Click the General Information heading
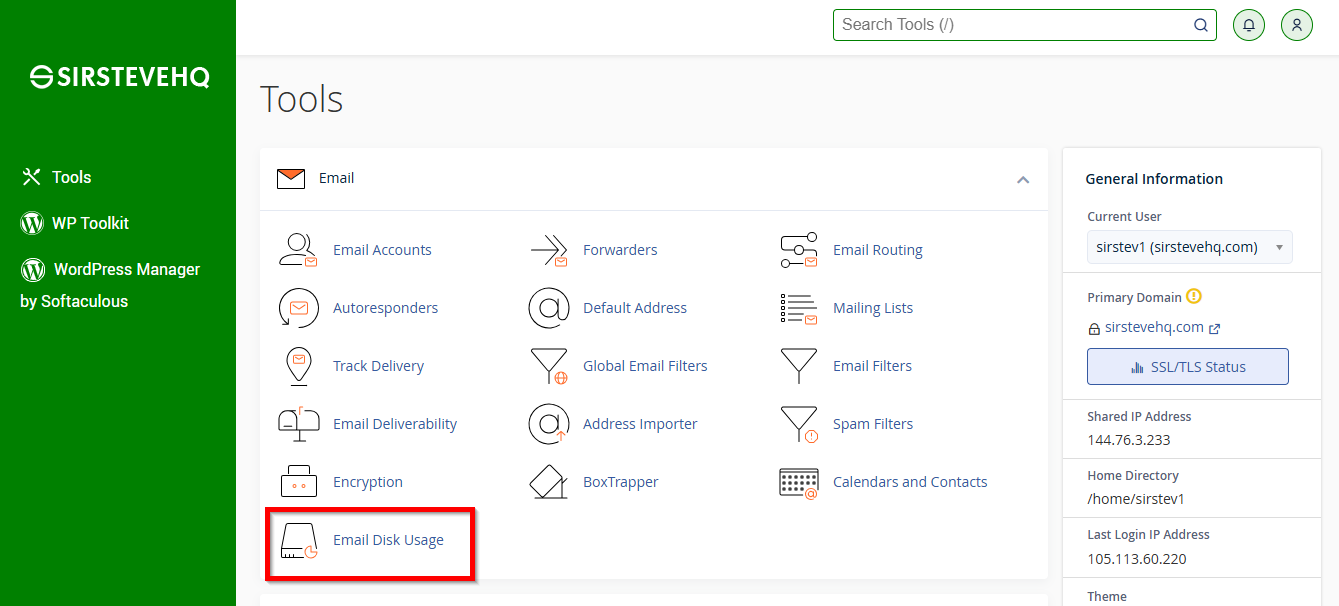 pos(1154,179)
